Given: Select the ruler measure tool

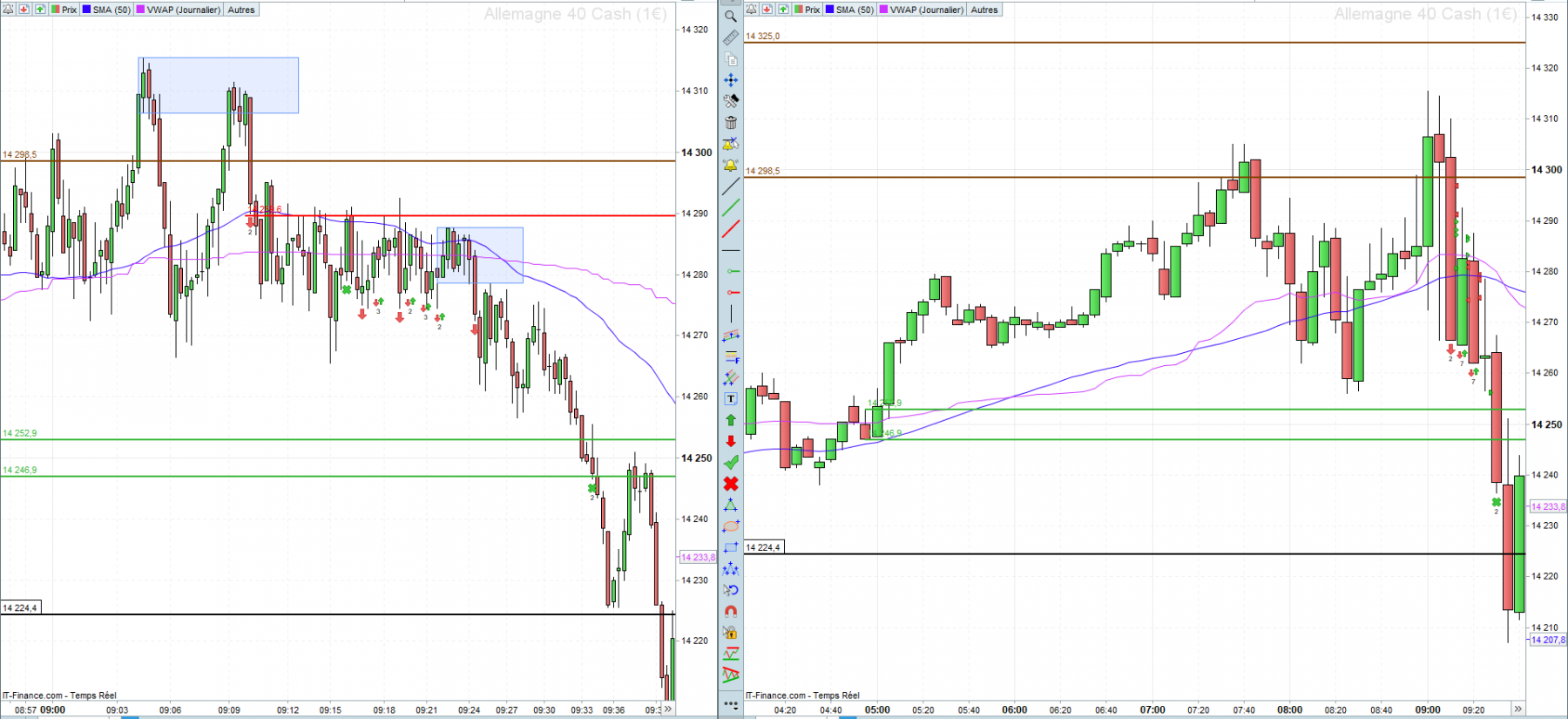Looking at the screenshot, I should click(x=731, y=37).
